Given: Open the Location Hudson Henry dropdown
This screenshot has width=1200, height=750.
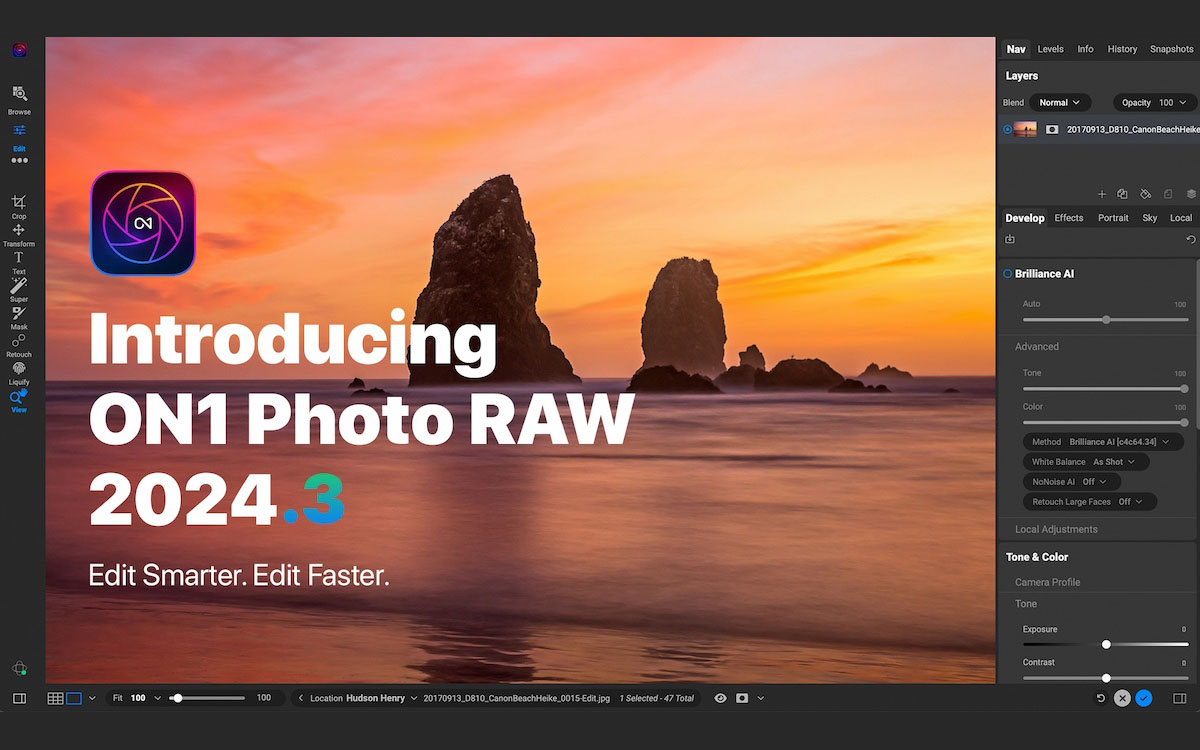Looking at the screenshot, I should click(x=364, y=698).
